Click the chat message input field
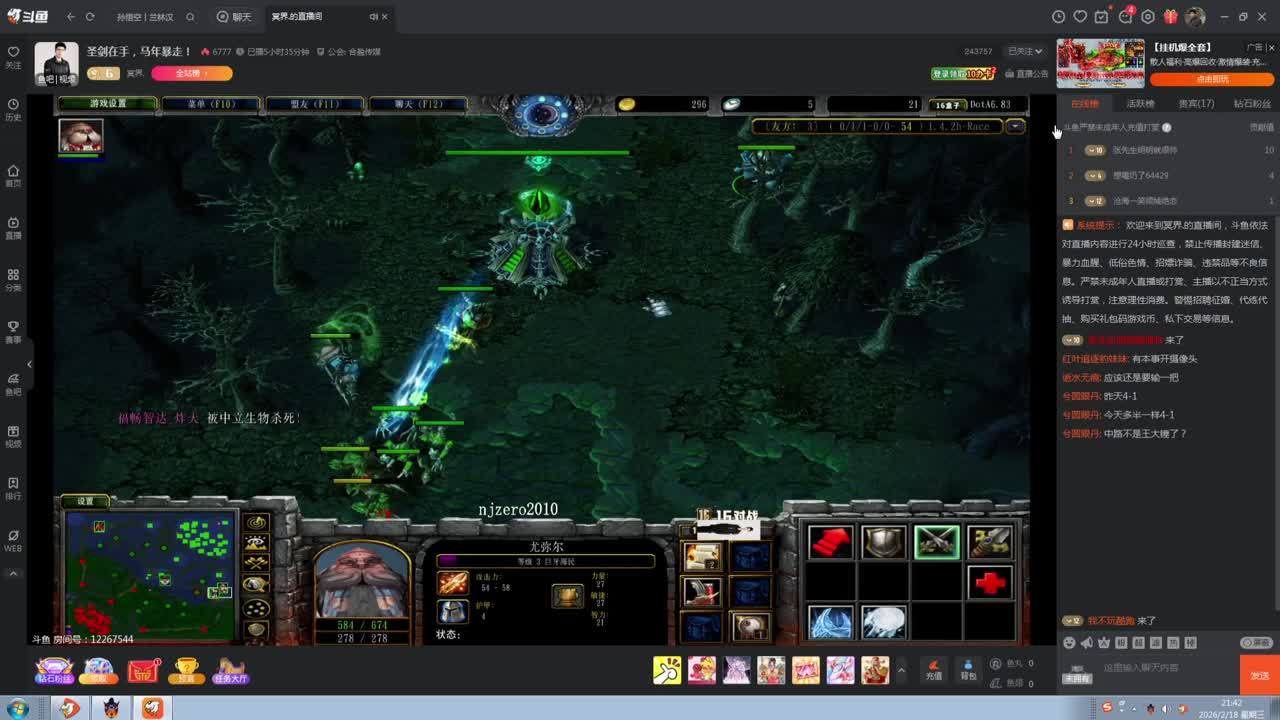1280x720 pixels. pos(1165,668)
